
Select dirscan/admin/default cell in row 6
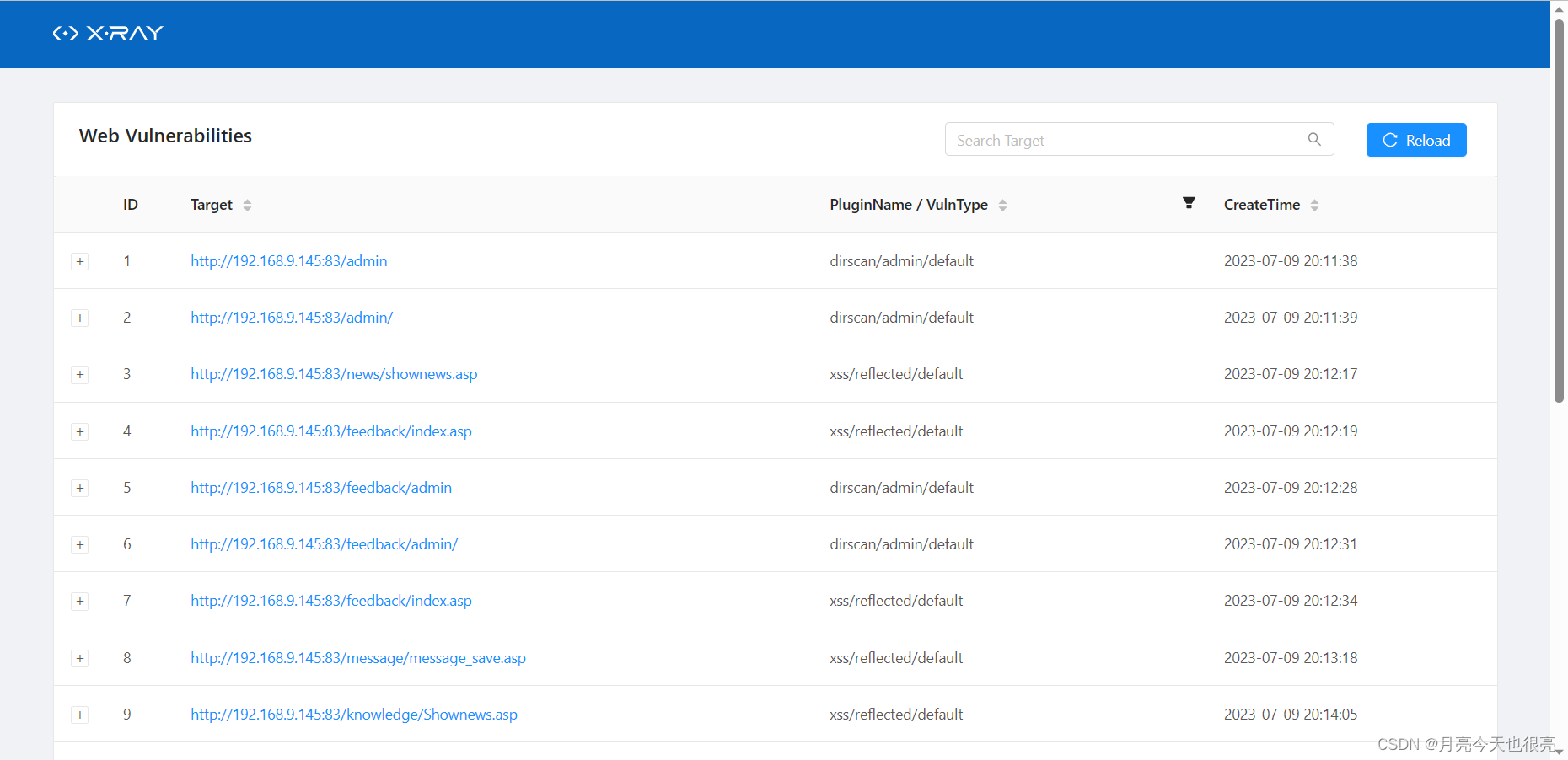pos(901,544)
